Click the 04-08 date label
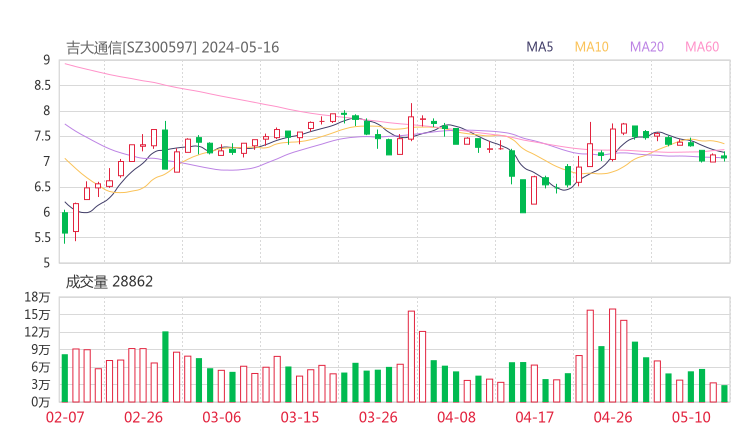The height and width of the screenshot is (440, 740). point(456,417)
